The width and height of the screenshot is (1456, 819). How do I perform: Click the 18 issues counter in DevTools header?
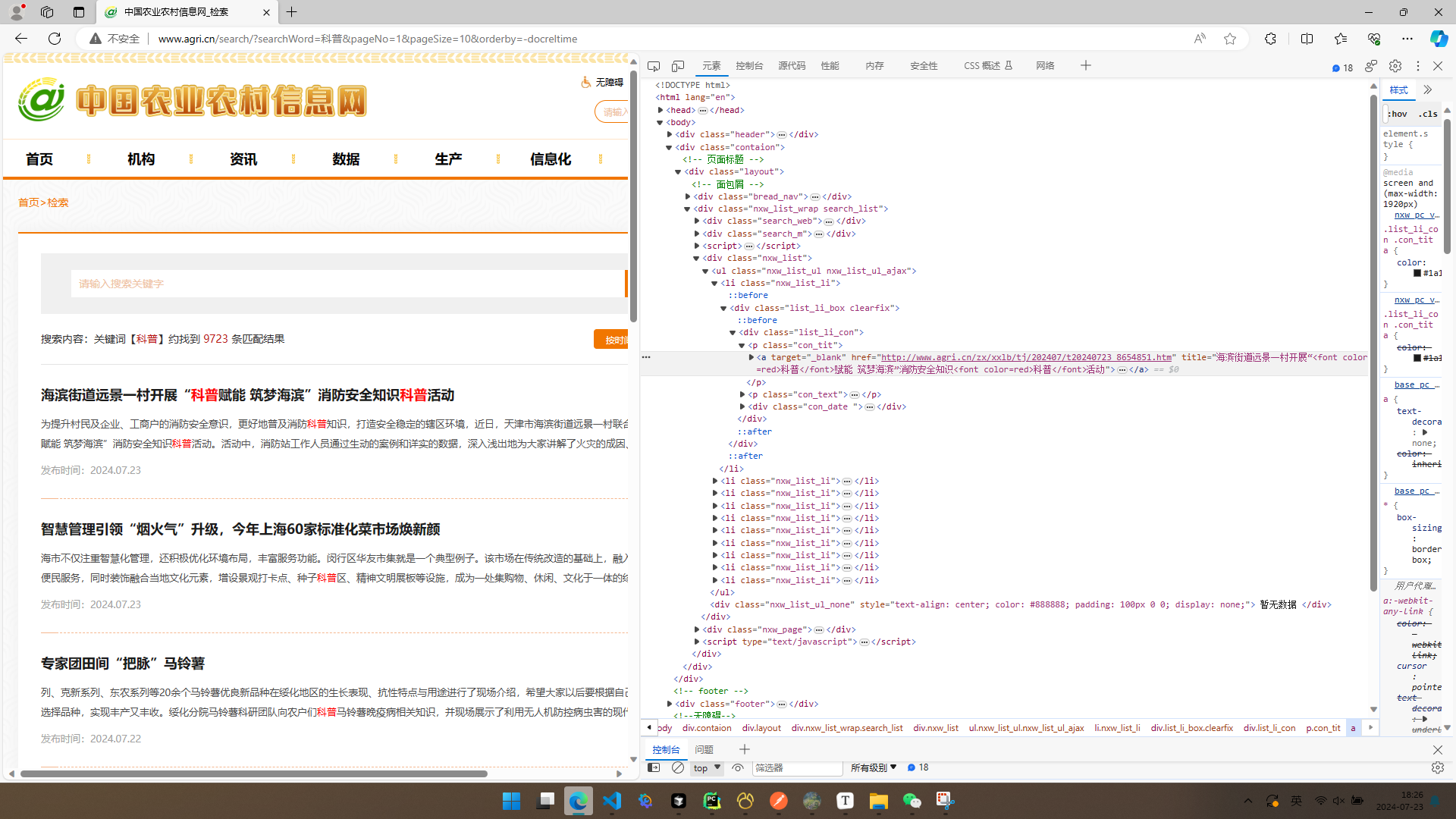coord(1342,67)
